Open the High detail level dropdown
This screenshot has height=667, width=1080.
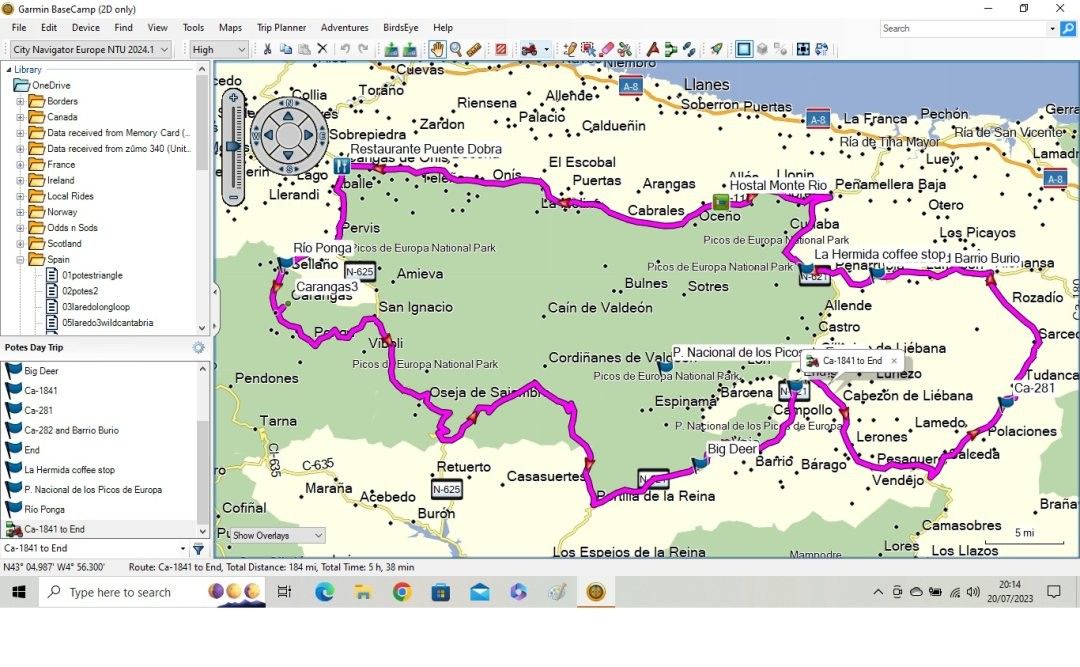[219, 50]
